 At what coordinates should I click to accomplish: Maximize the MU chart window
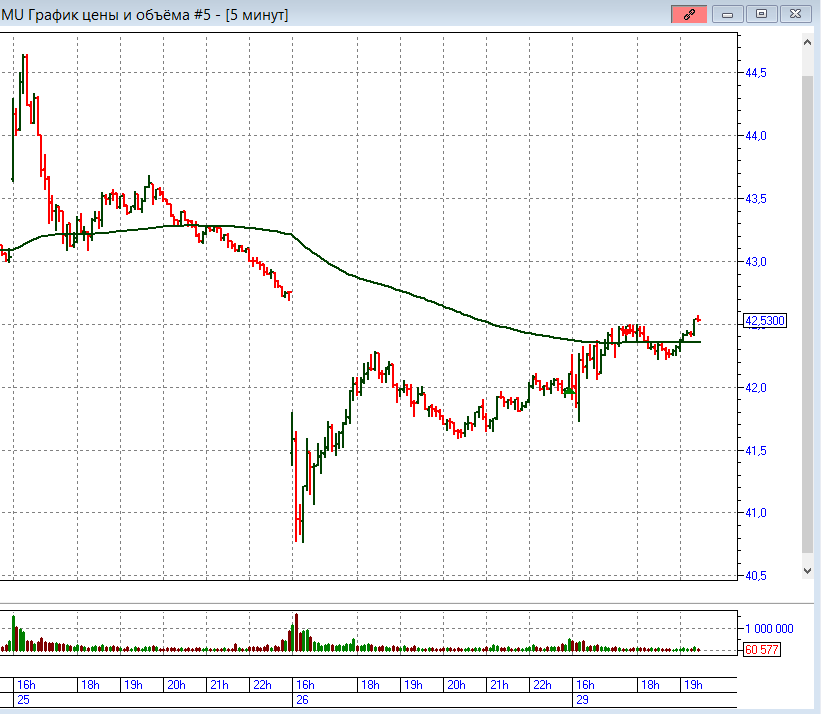coord(761,14)
